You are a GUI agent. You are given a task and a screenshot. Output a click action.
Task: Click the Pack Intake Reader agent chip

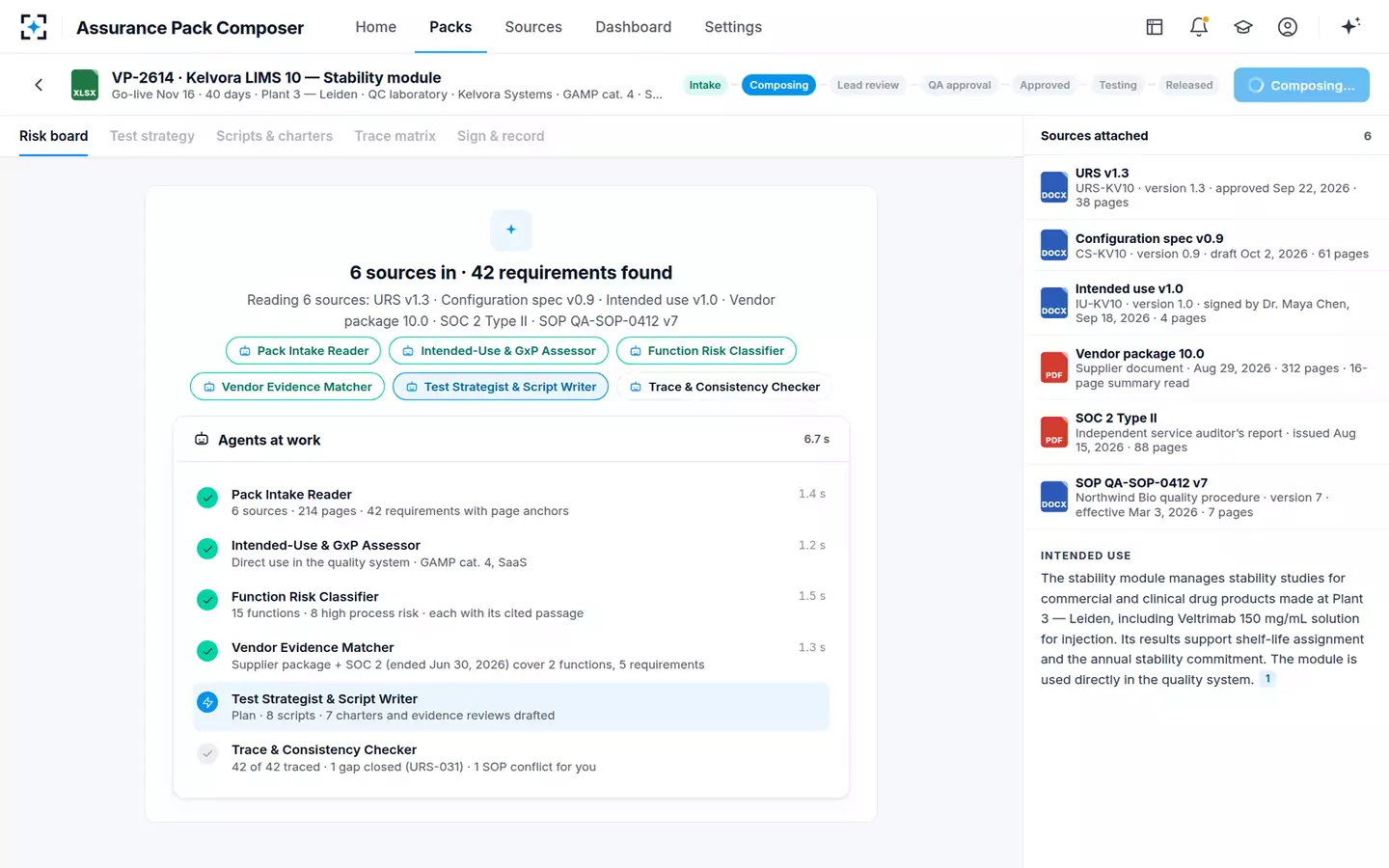(304, 351)
